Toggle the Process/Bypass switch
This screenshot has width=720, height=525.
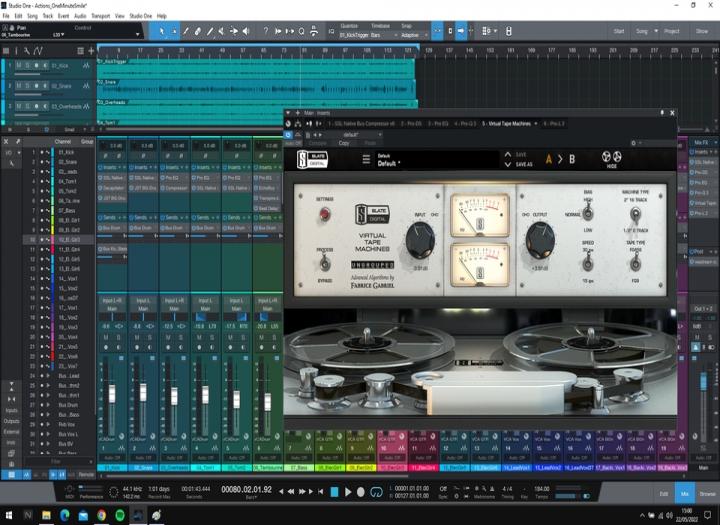click(x=324, y=264)
